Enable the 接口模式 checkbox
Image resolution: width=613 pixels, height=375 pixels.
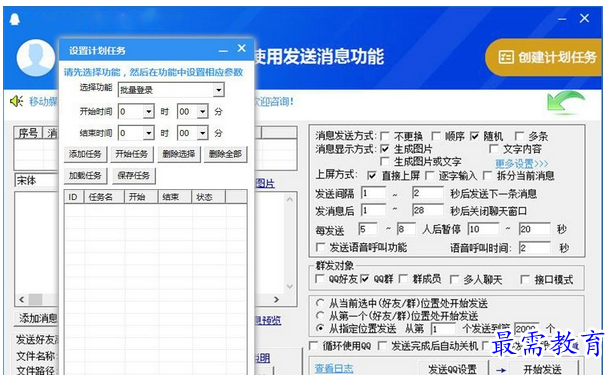click(525, 280)
